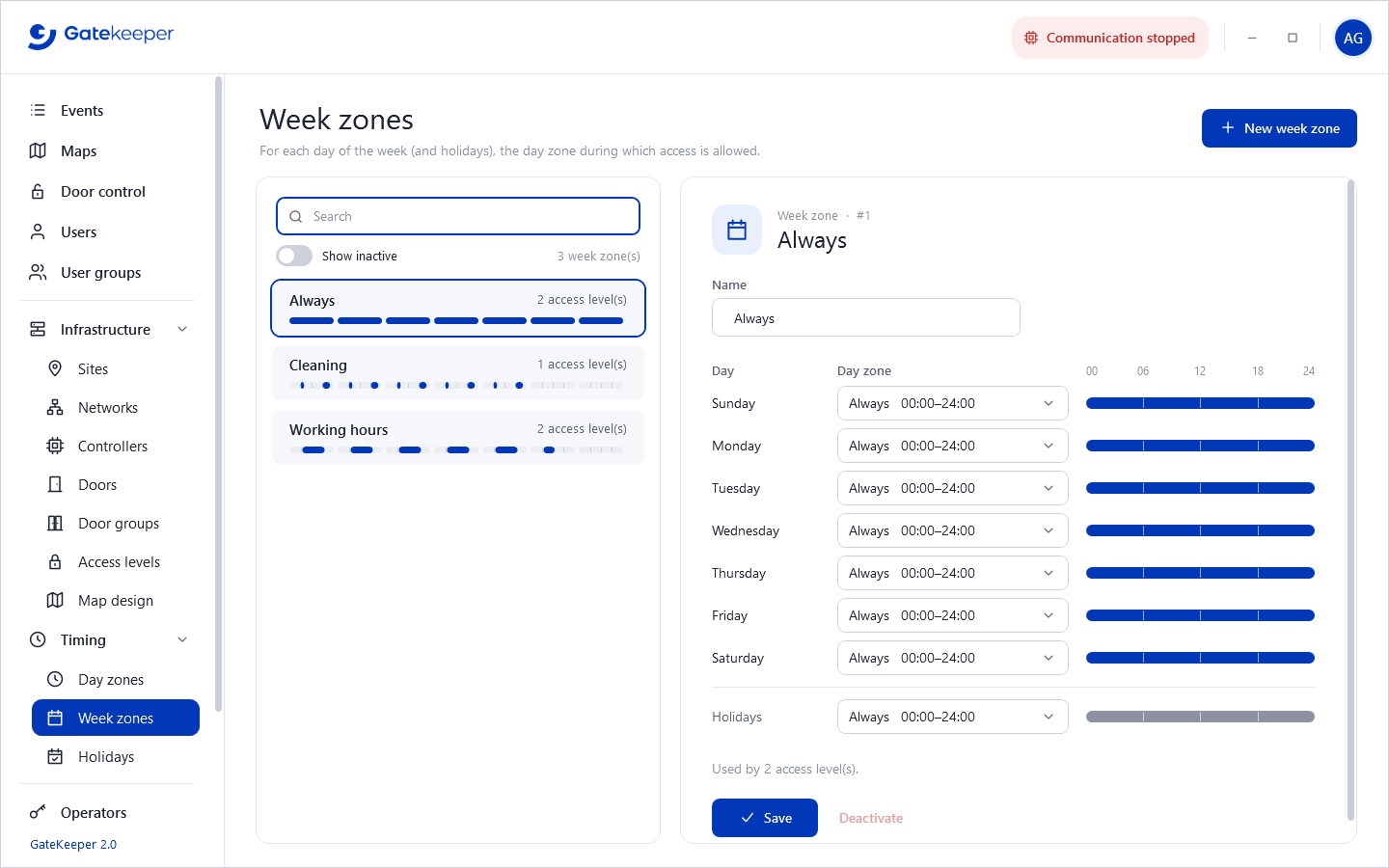Screen dimensions: 1389x868
Task: Click the AG user avatar
Action: pyautogui.click(x=1353, y=38)
